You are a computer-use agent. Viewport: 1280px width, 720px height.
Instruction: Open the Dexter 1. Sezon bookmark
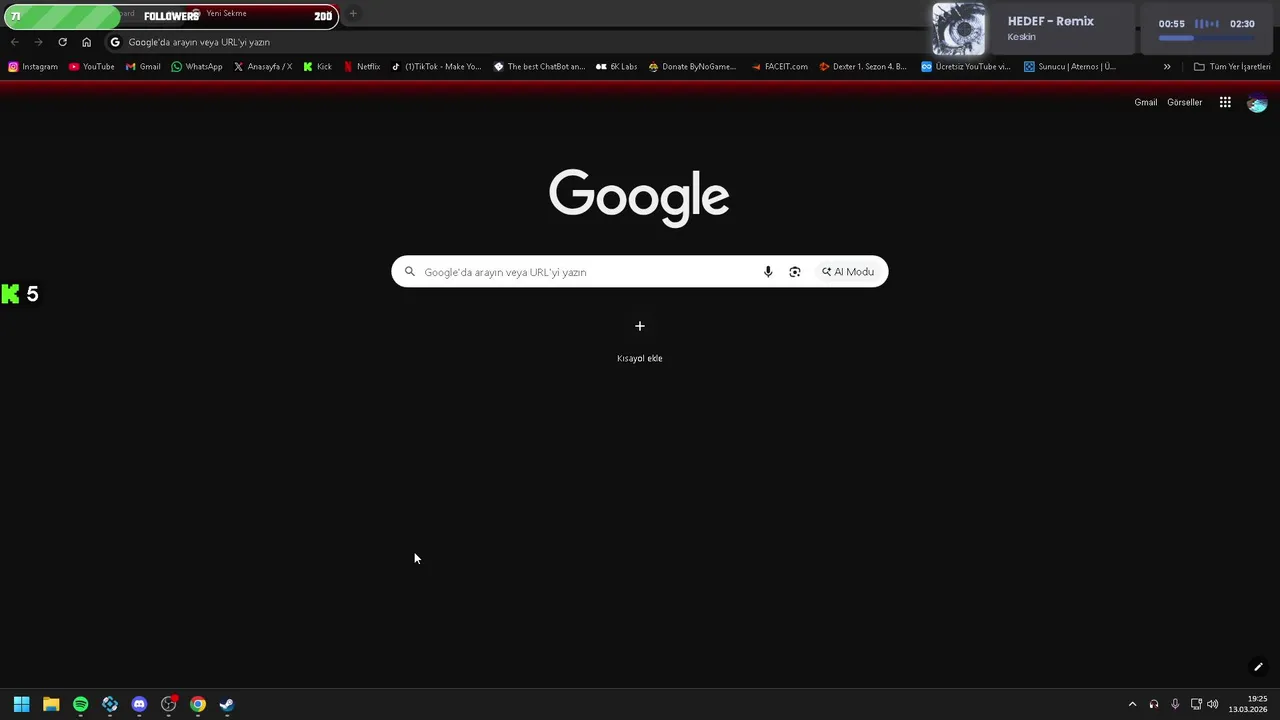(863, 67)
